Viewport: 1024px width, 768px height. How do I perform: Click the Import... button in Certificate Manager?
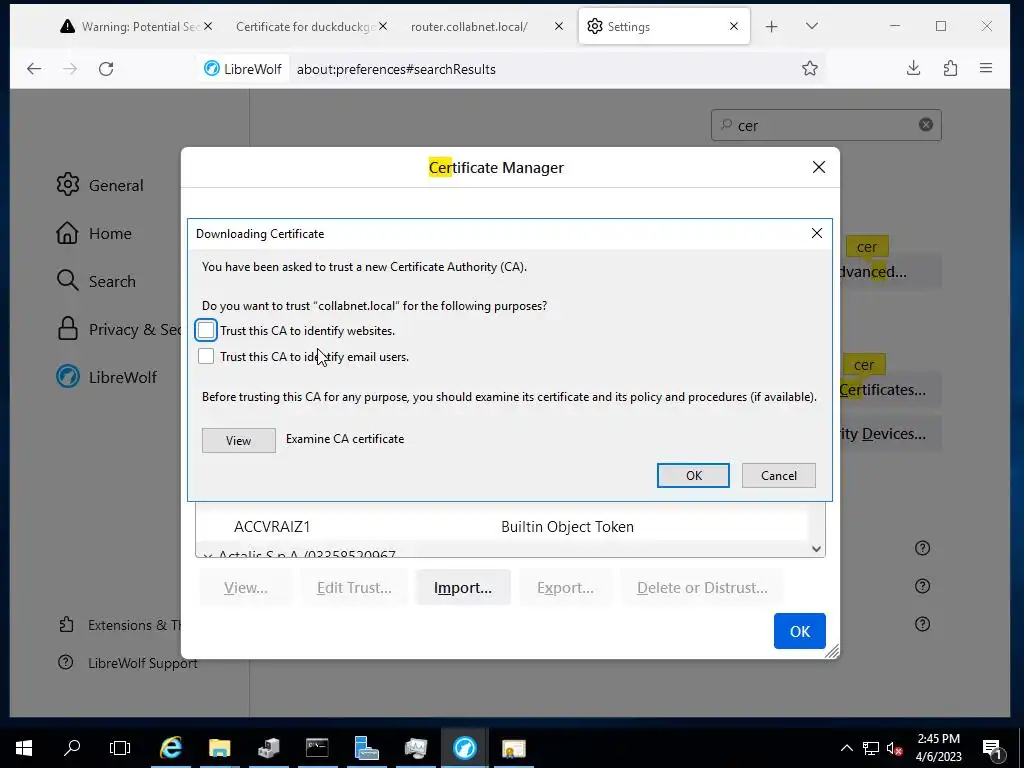pos(463,588)
